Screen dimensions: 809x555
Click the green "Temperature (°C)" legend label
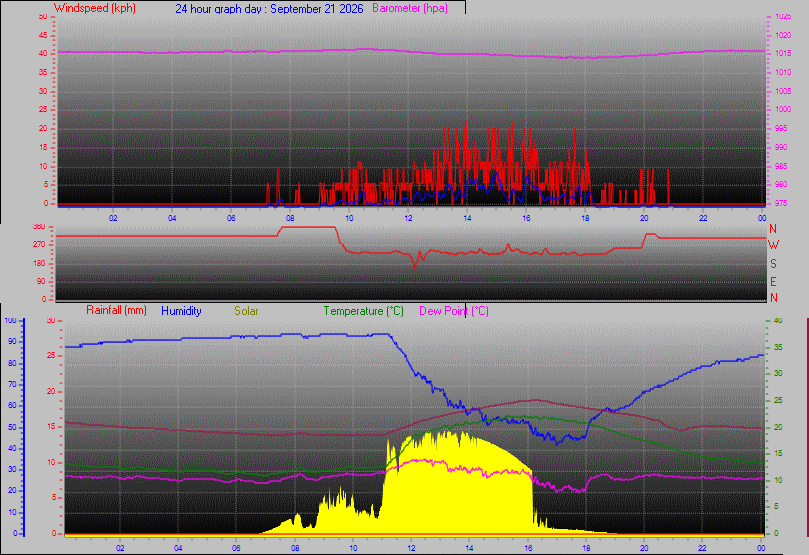[x=364, y=311]
